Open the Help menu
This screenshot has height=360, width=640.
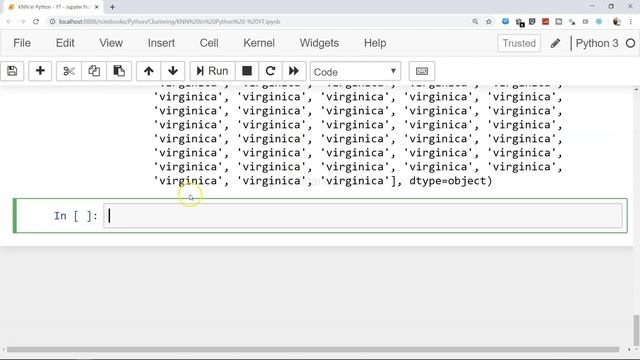tap(375, 43)
